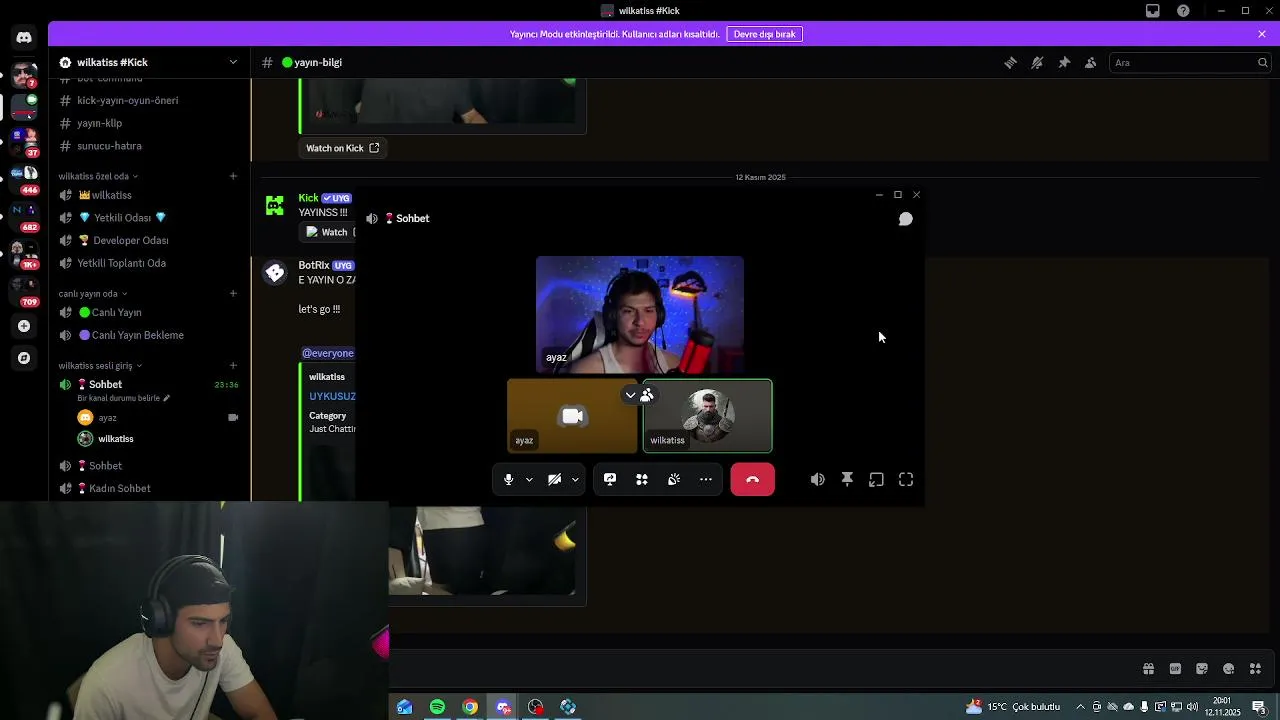Open Discover servers compass icon

24,358
